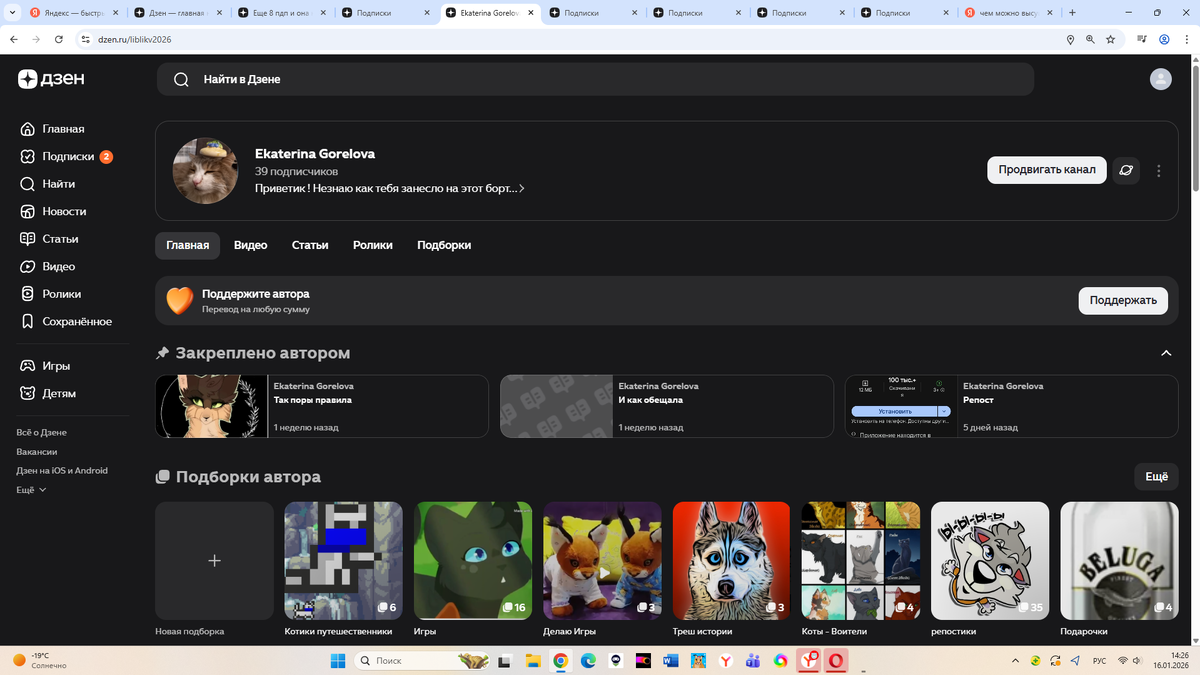Click the zoom magnifier icon in the address bar
Viewport: 1200px width, 675px height.
point(1090,39)
